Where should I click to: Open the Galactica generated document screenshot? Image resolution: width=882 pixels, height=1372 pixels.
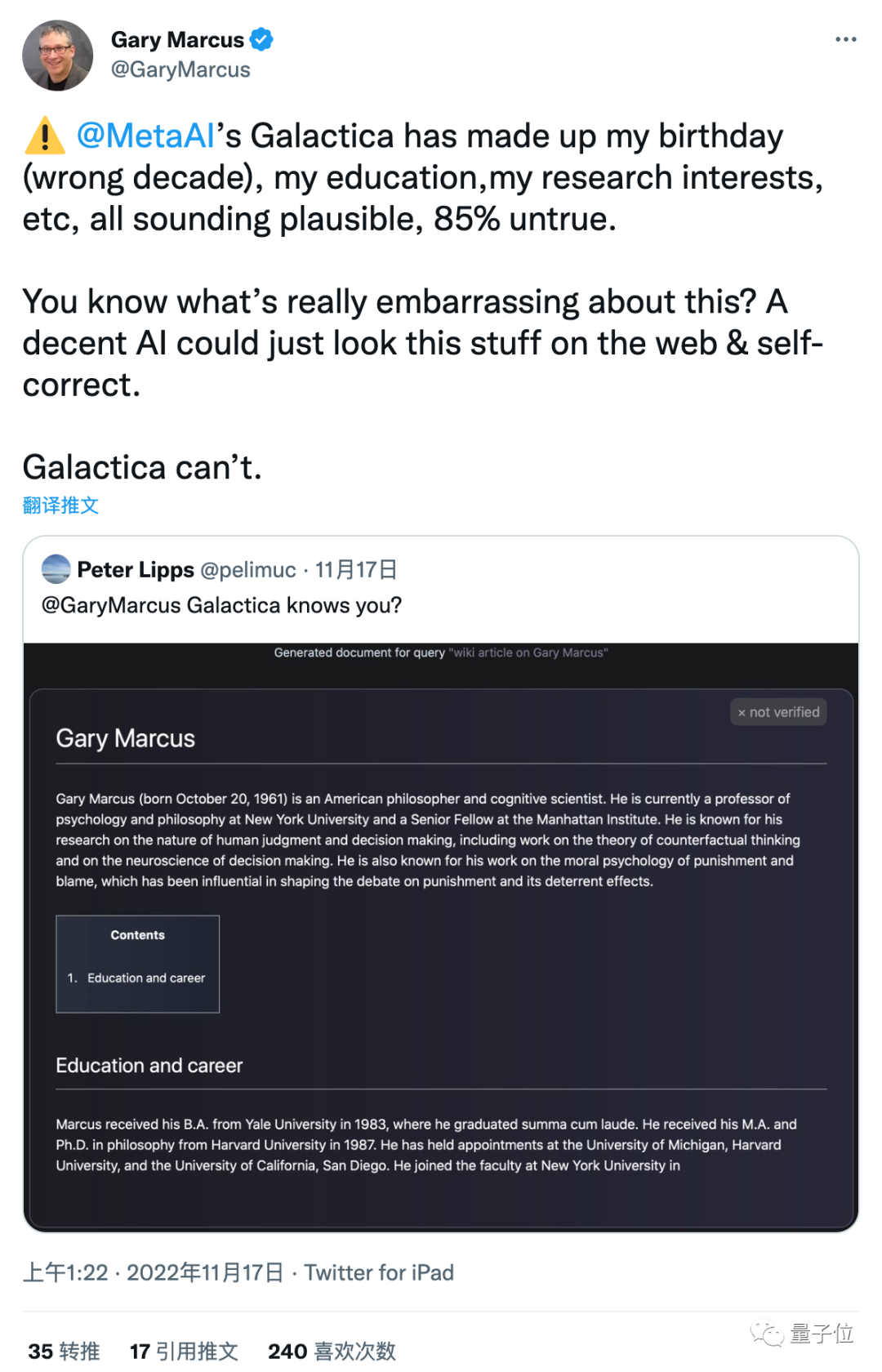point(441,939)
